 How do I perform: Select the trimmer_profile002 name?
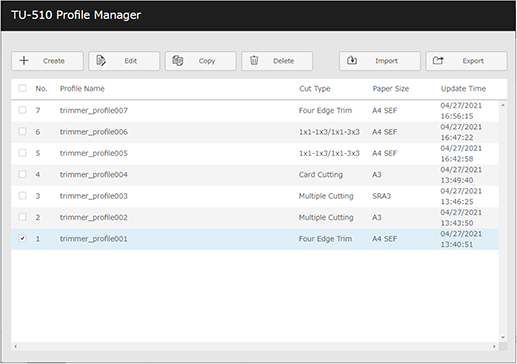[94, 217]
